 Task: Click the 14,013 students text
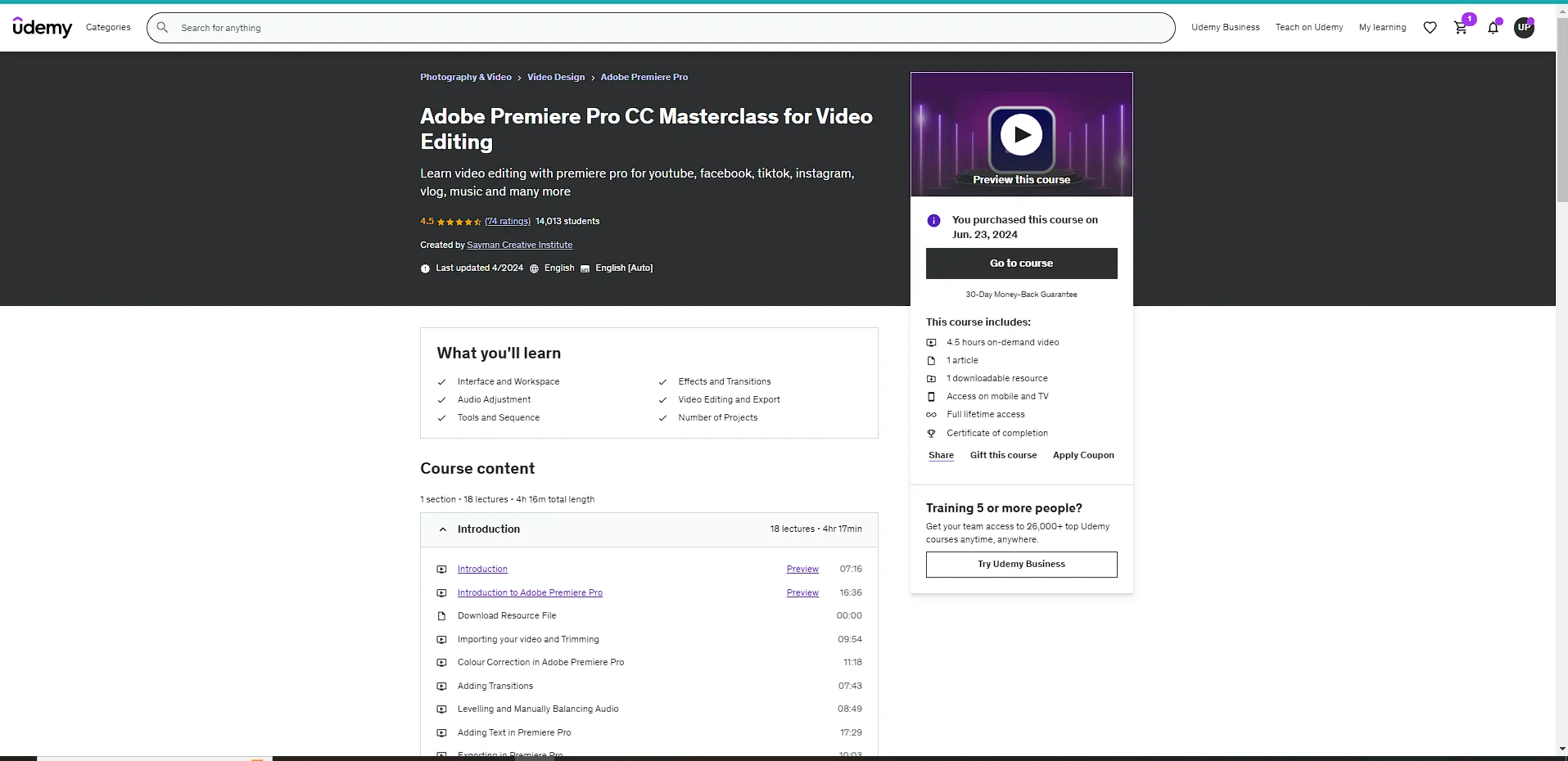(567, 221)
